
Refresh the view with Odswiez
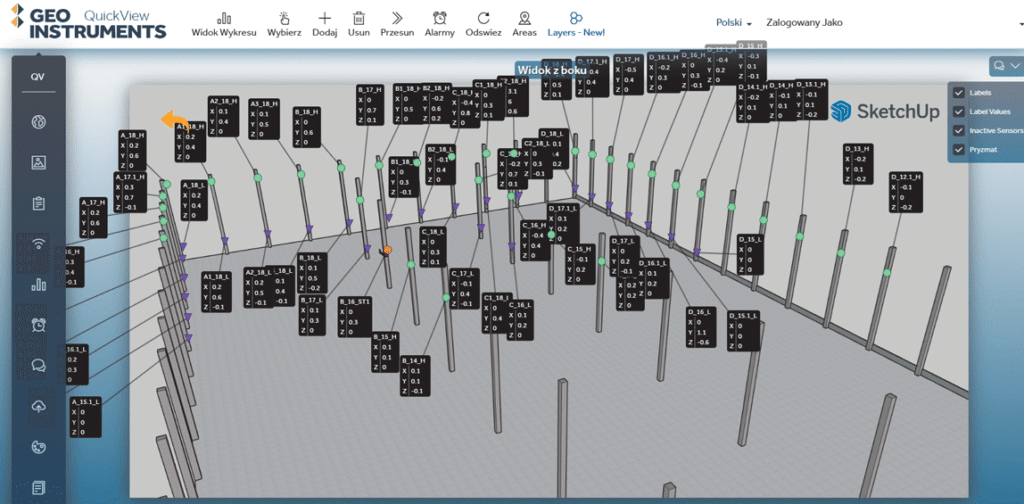483,19
